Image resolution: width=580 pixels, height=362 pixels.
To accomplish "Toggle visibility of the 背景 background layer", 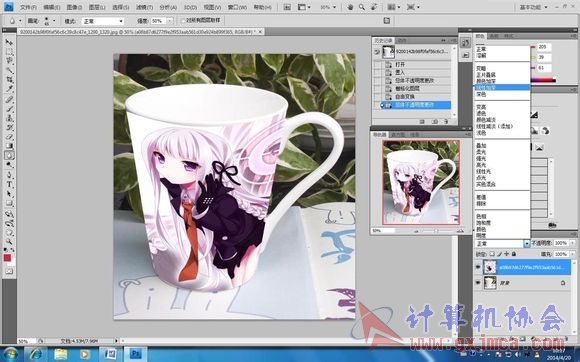I will tap(478, 283).
